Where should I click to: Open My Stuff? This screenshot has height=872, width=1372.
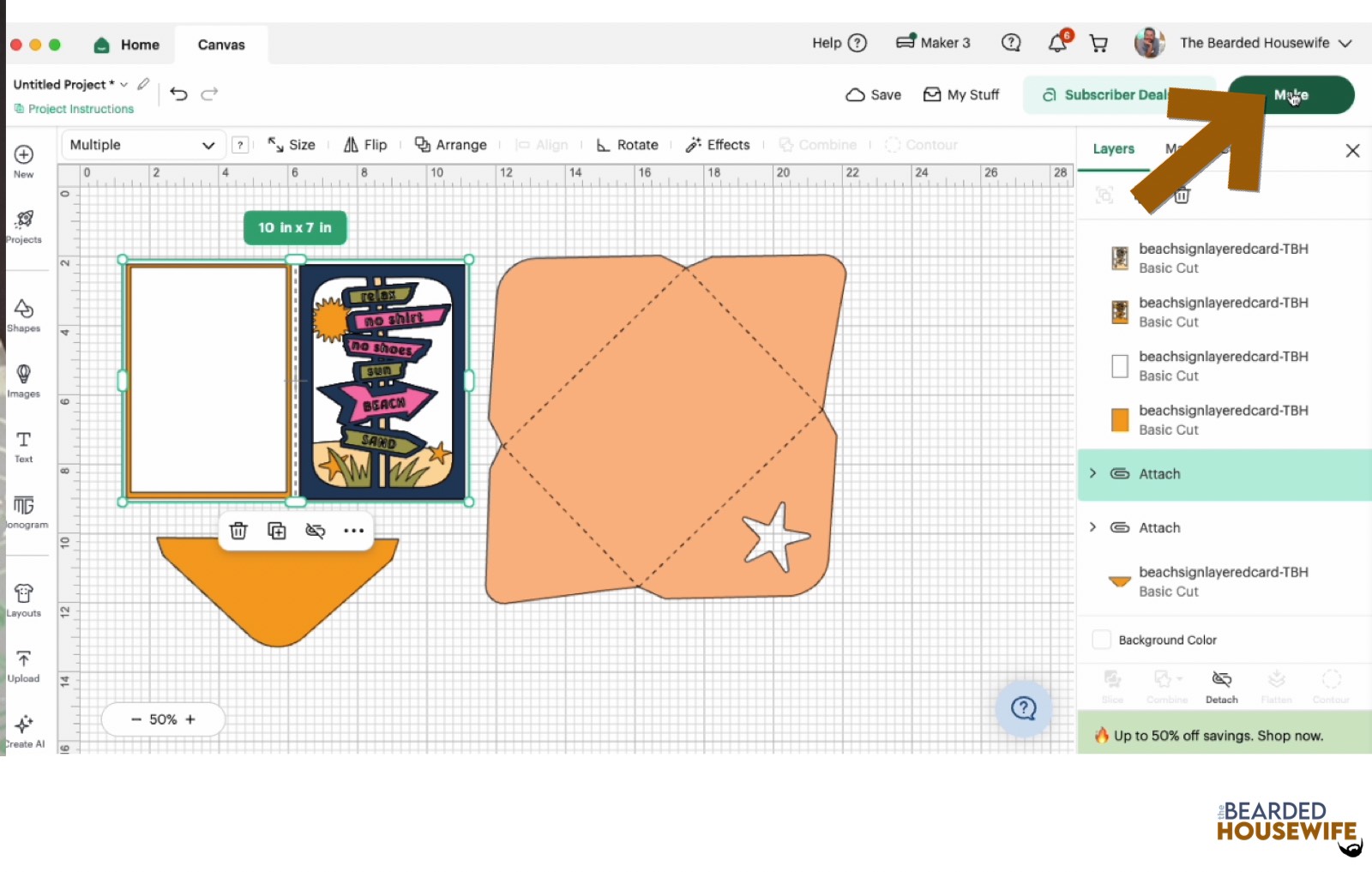coord(960,94)
